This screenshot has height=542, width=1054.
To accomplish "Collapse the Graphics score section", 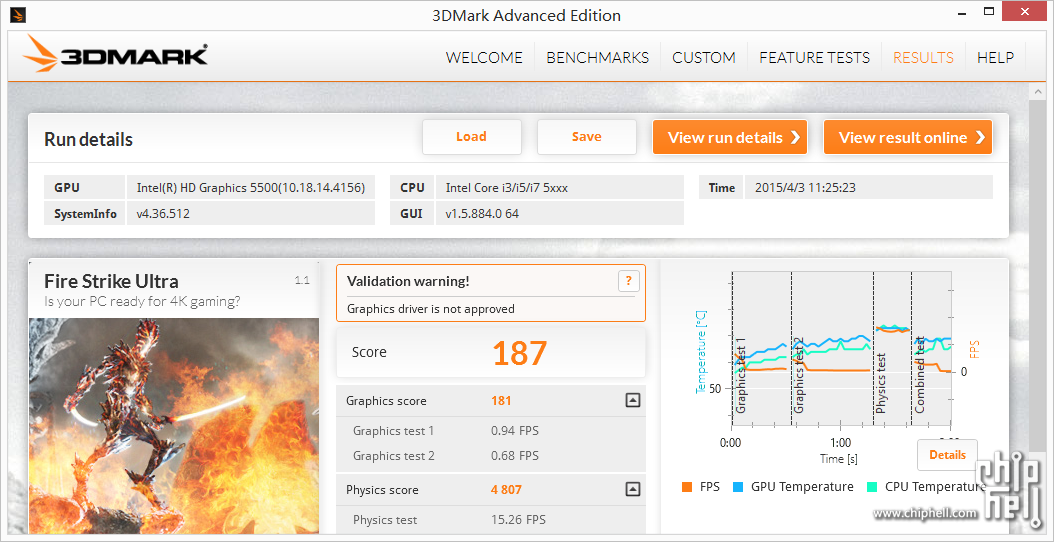I will tap(632, 401).
